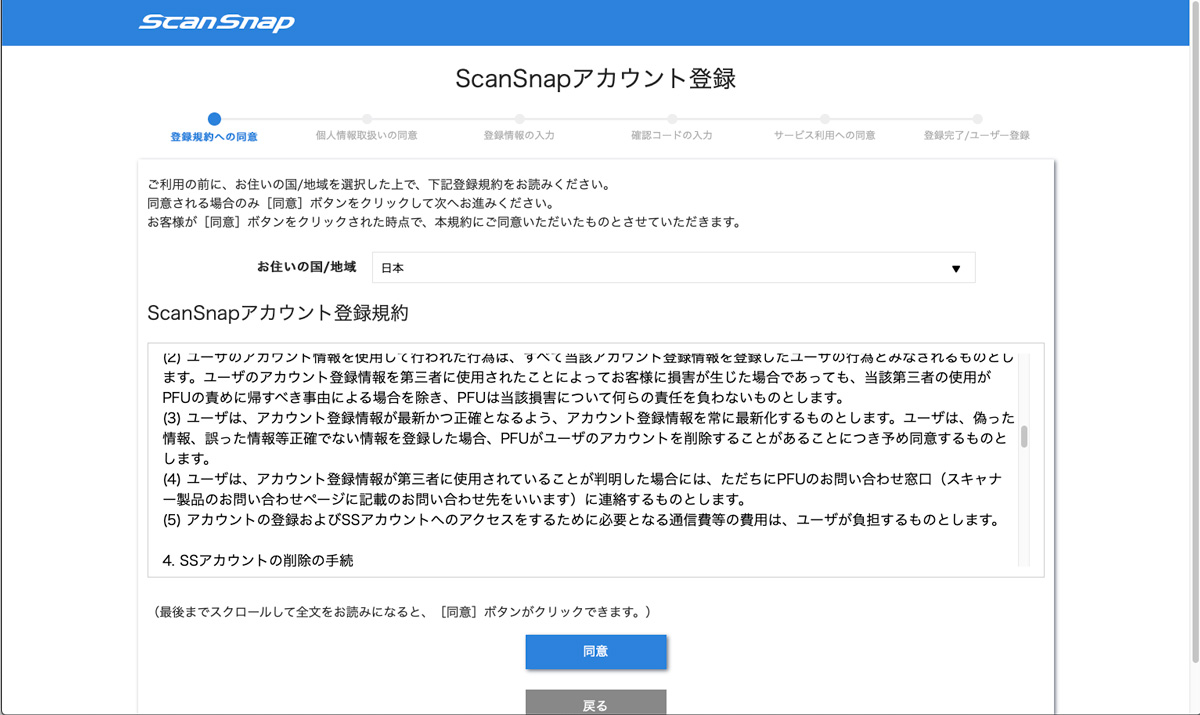Click the heading 4. SSアカウントの削除の手続

pyautogui.click(x=258, y=561)
